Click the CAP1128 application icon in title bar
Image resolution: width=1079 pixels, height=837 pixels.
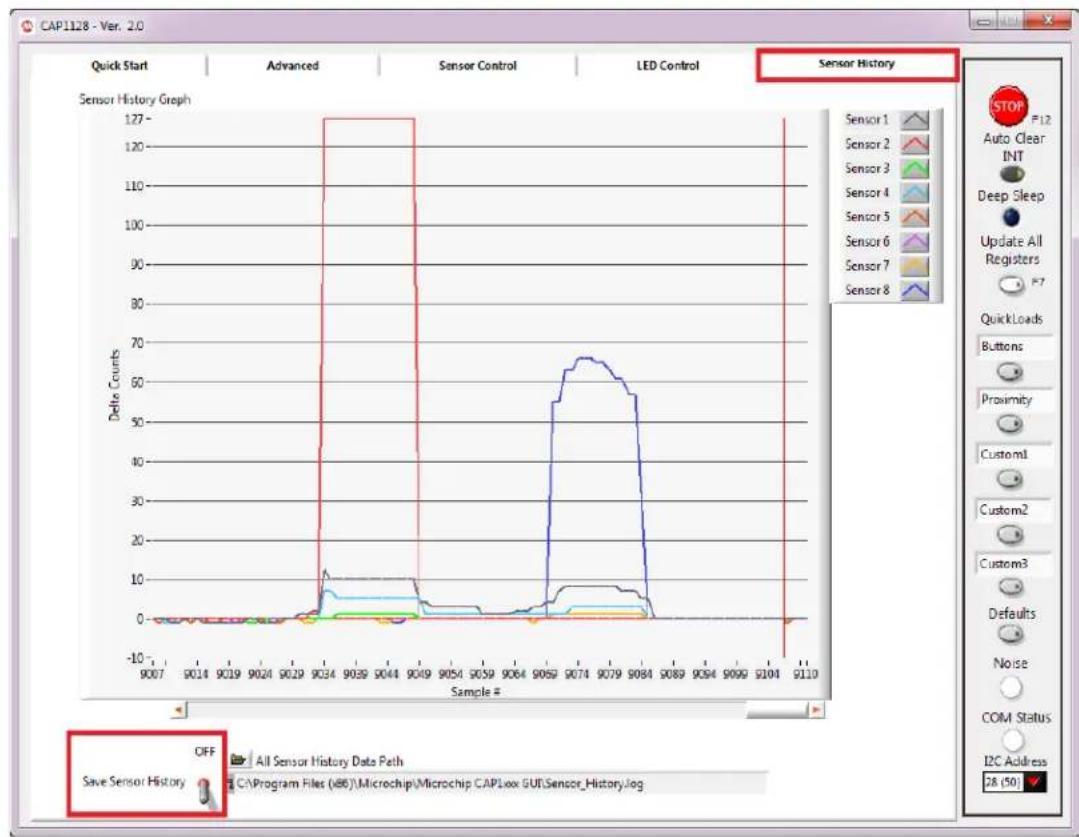pyautogui.click(x=28, y=26)
